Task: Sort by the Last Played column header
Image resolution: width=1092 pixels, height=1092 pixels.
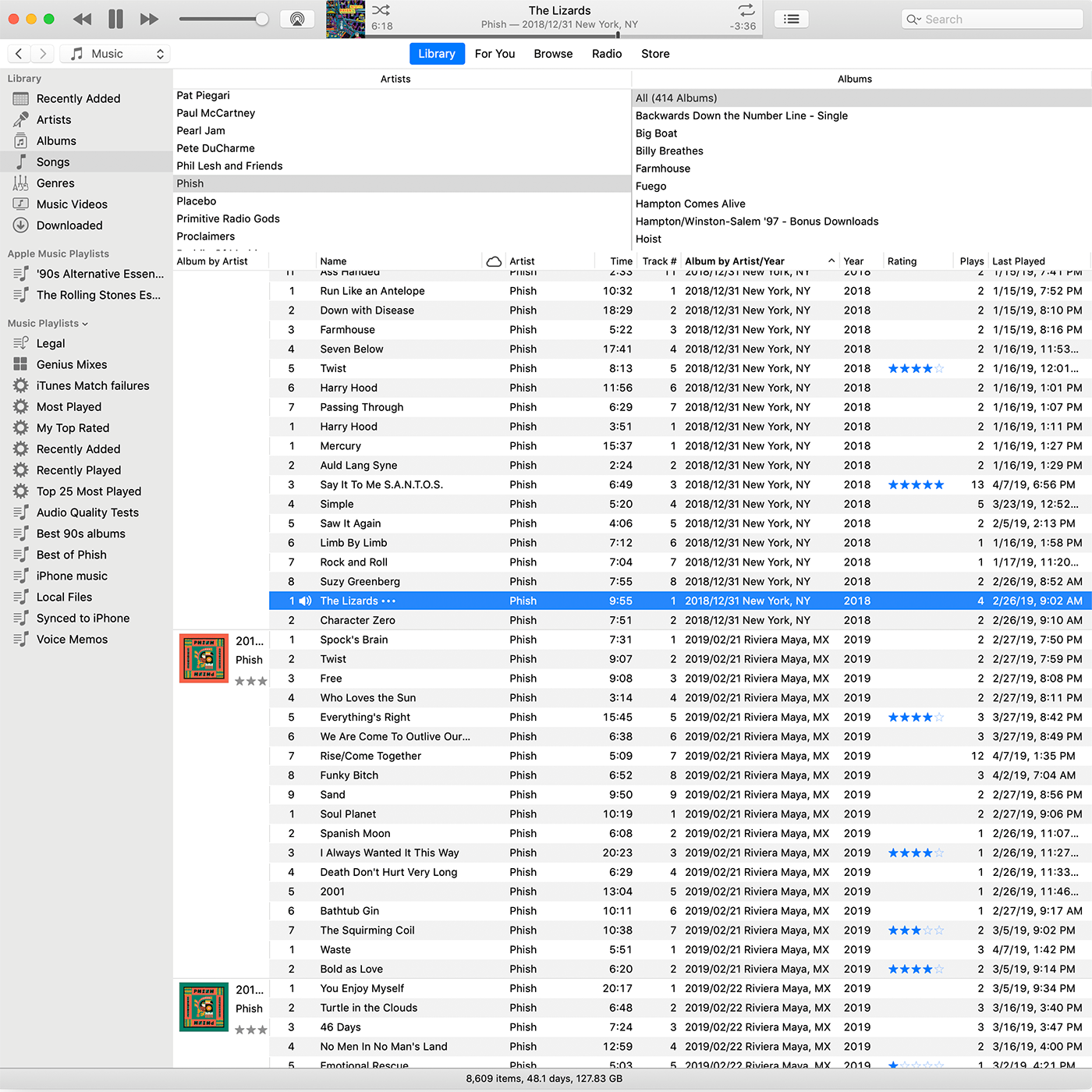Action: click(1039, 261)
